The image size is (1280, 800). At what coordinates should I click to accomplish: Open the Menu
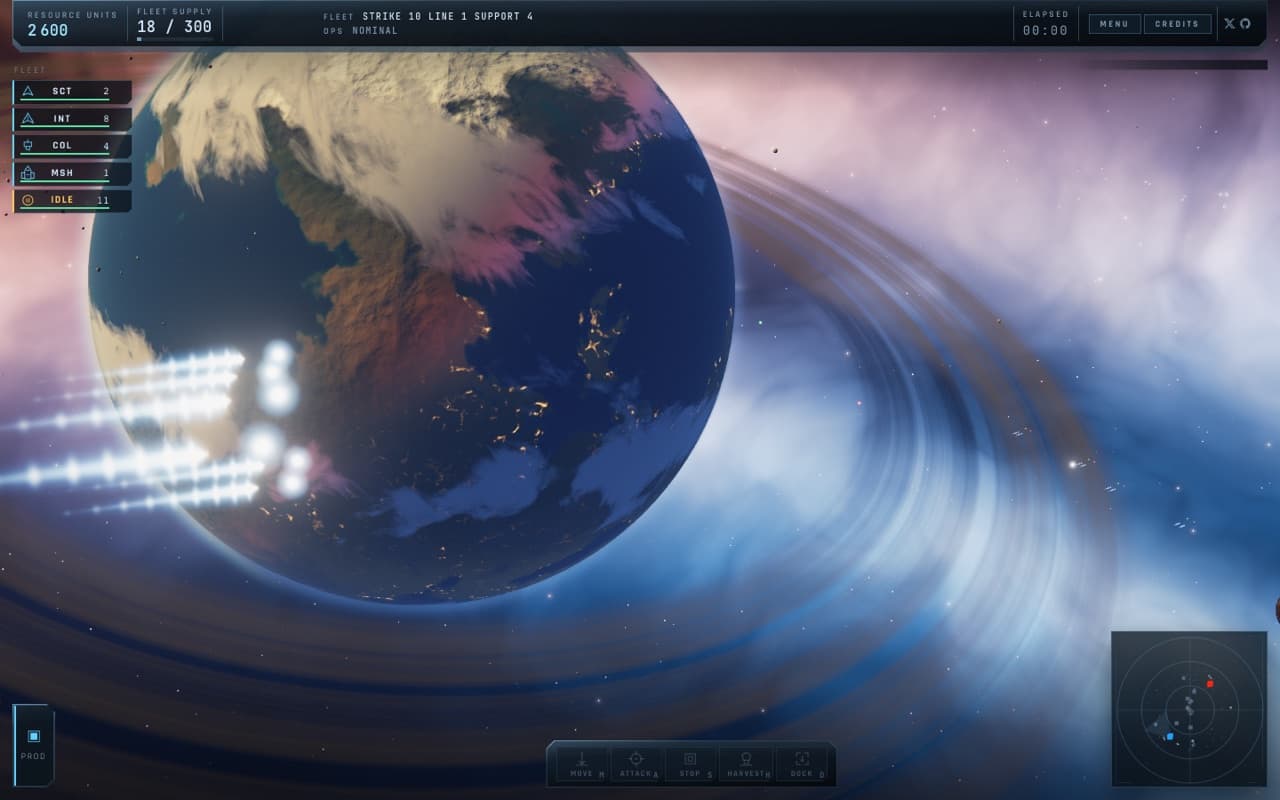[x=1114, y=24]
